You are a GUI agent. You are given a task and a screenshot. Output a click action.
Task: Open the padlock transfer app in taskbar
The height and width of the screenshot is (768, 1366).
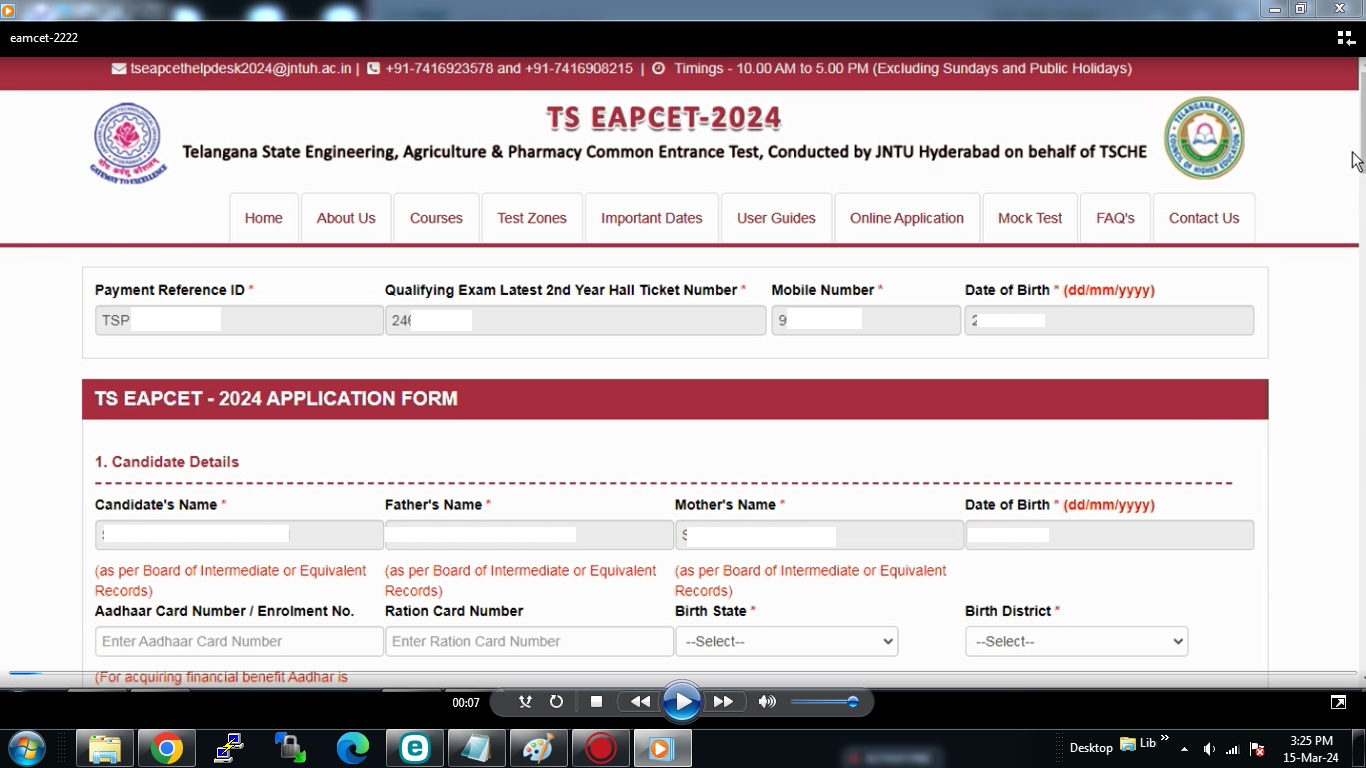(291, 748)
